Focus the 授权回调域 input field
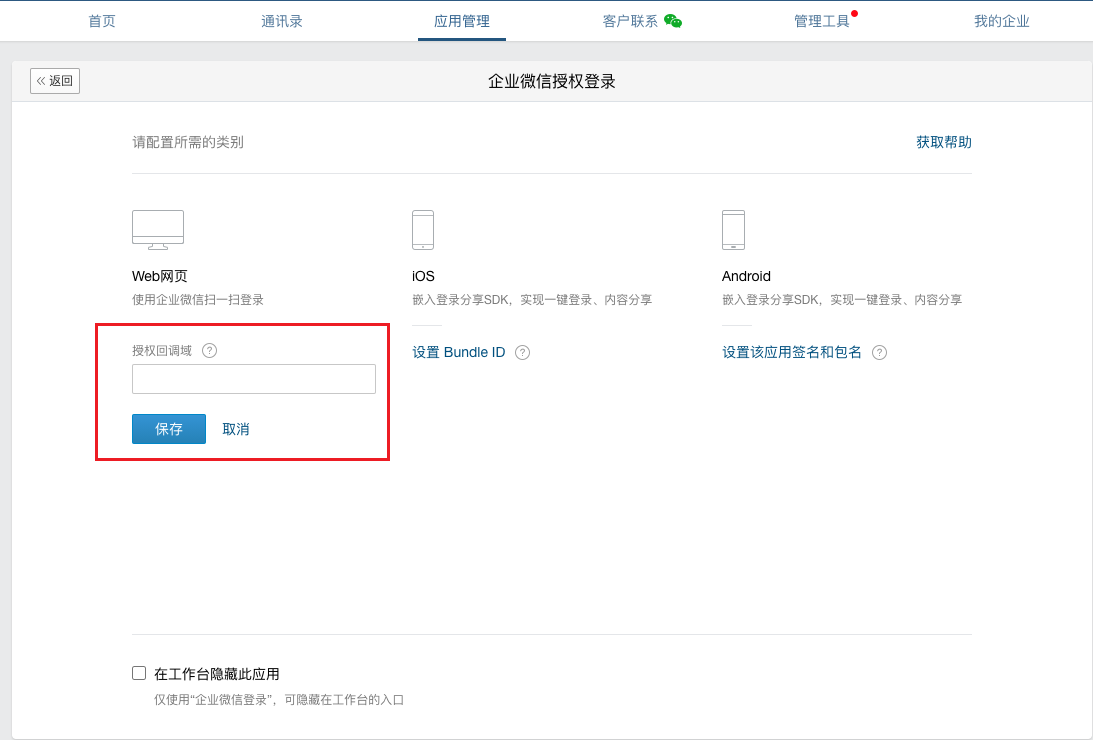Viewport: 1093px width, 740px height. pyautogui.click(x=254, y=379)
